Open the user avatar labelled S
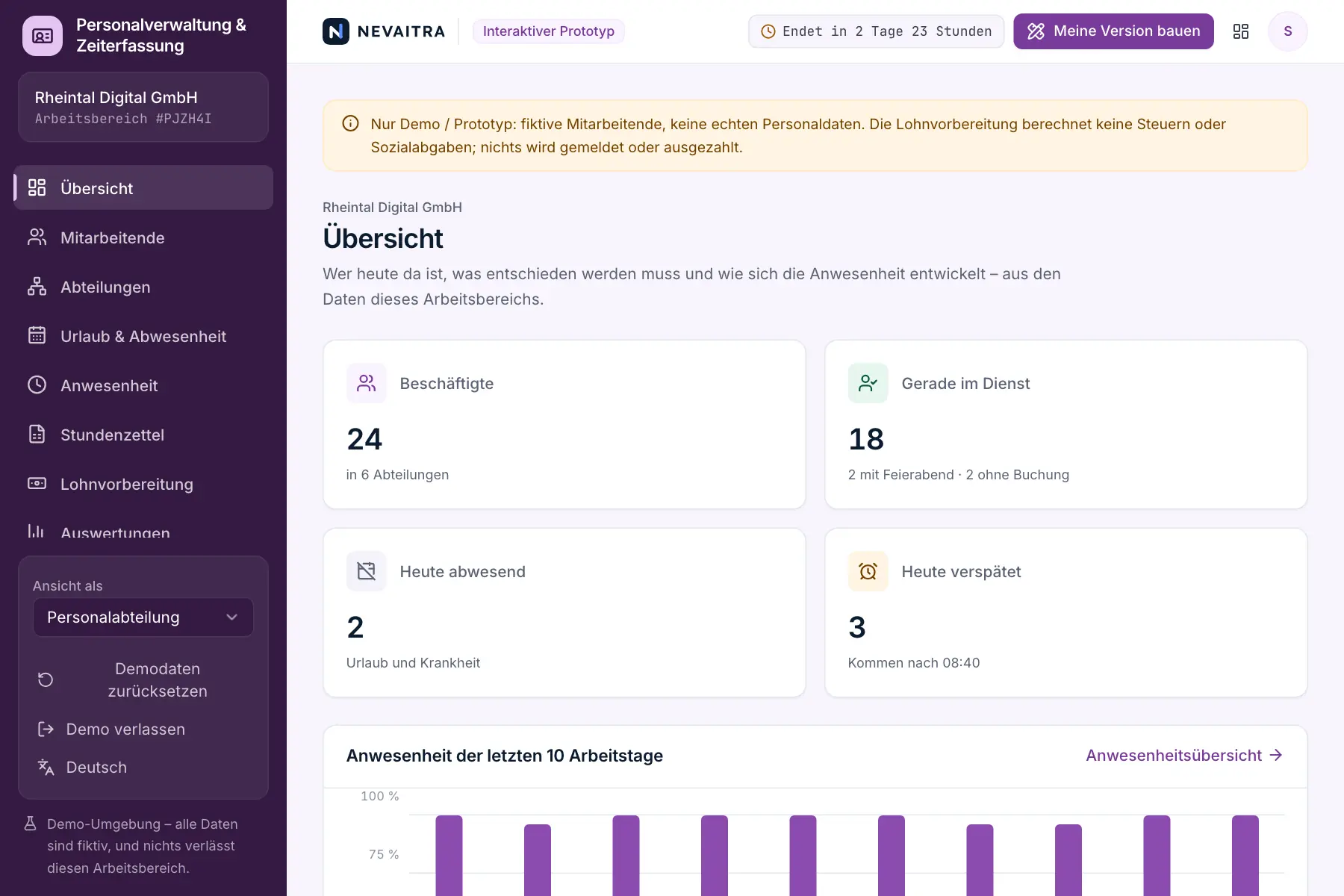Screen dimensions: 1344x896 click(x=1287, y=31)
